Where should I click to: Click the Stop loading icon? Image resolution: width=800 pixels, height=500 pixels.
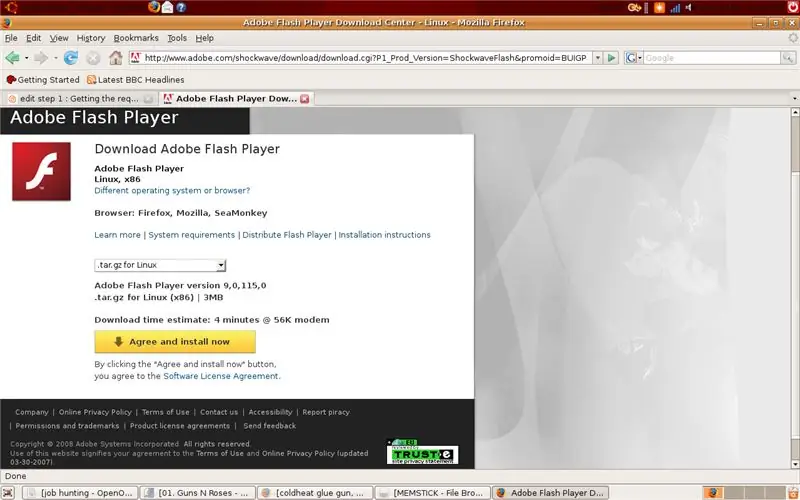(93, 58)
